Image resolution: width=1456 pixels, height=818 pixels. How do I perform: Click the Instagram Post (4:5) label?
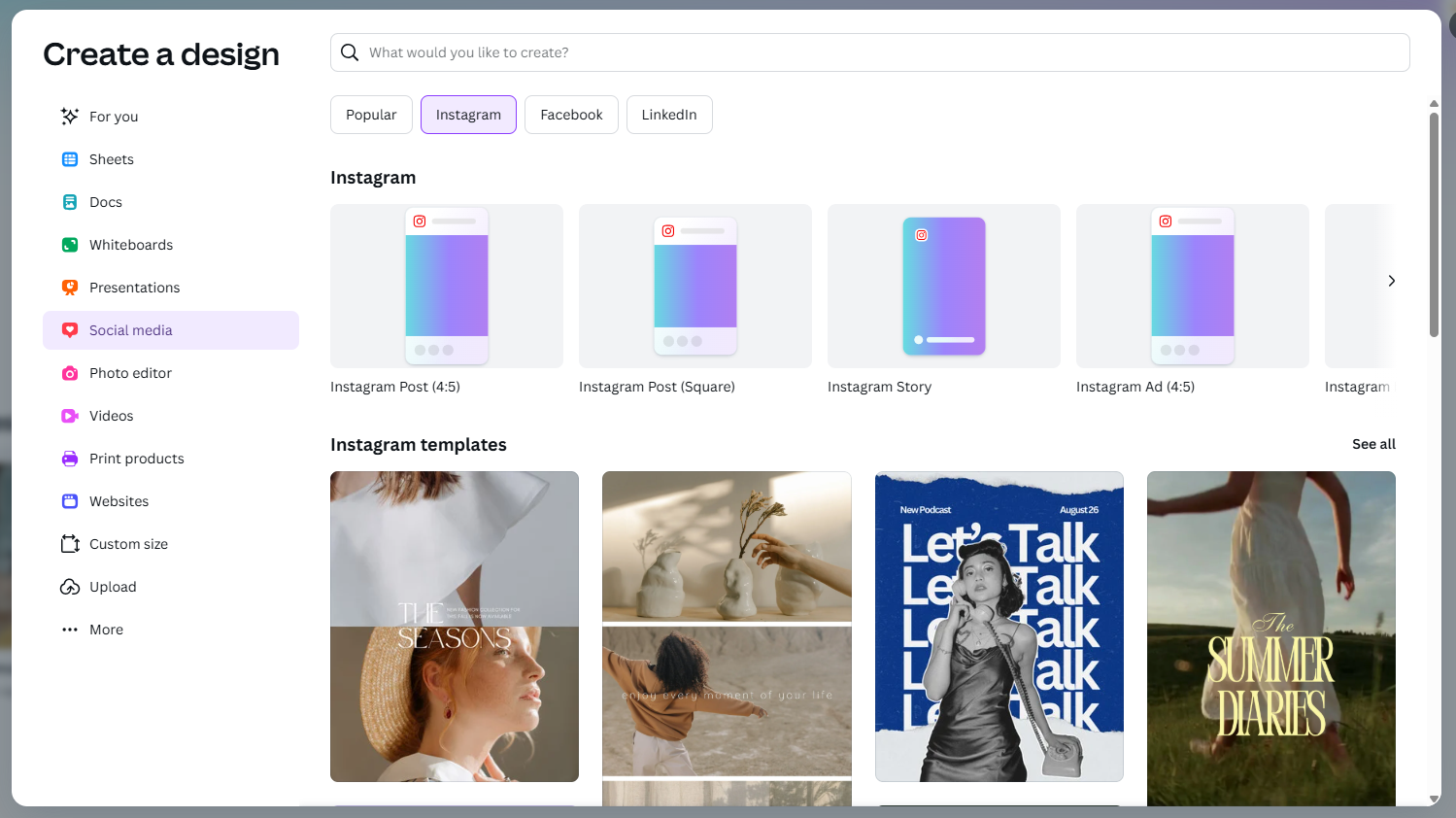pos(395,387)
